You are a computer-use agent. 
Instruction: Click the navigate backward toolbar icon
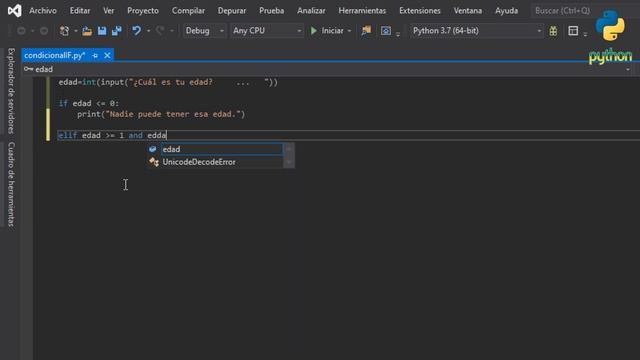(x=21, y=31)
